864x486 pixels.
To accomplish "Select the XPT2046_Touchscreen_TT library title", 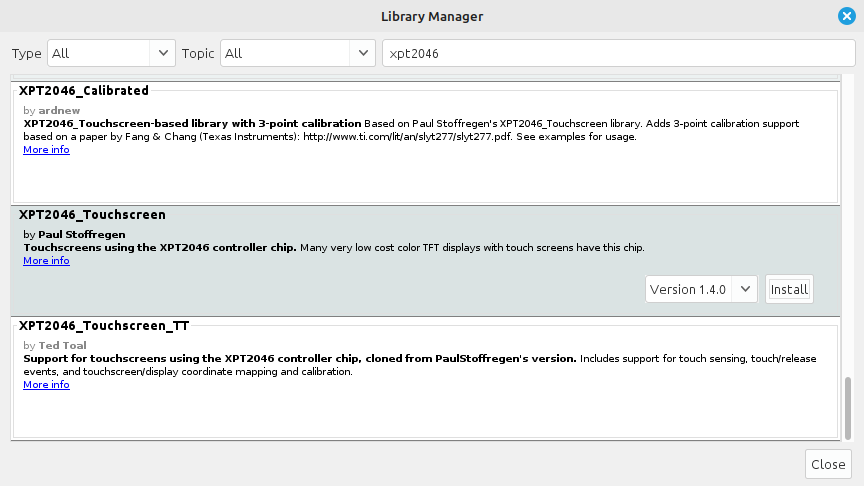I will click(x=104, y=326).
